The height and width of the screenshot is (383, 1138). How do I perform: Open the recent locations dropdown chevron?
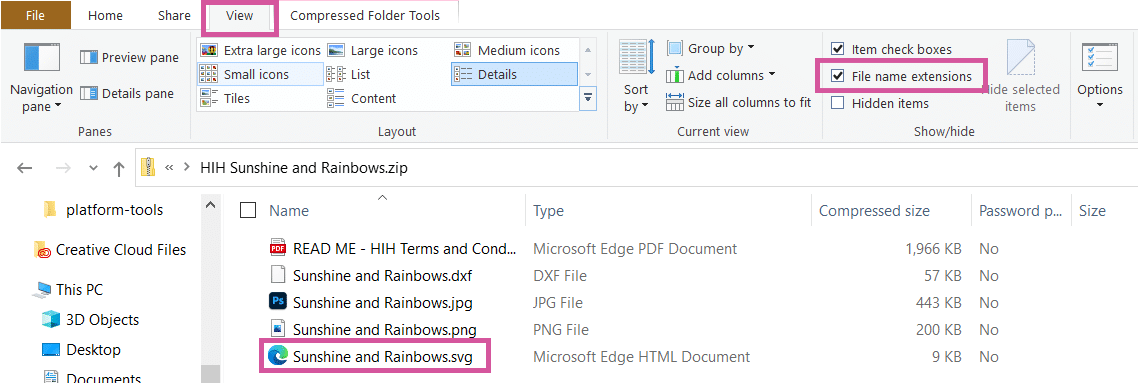pos(92,168)
